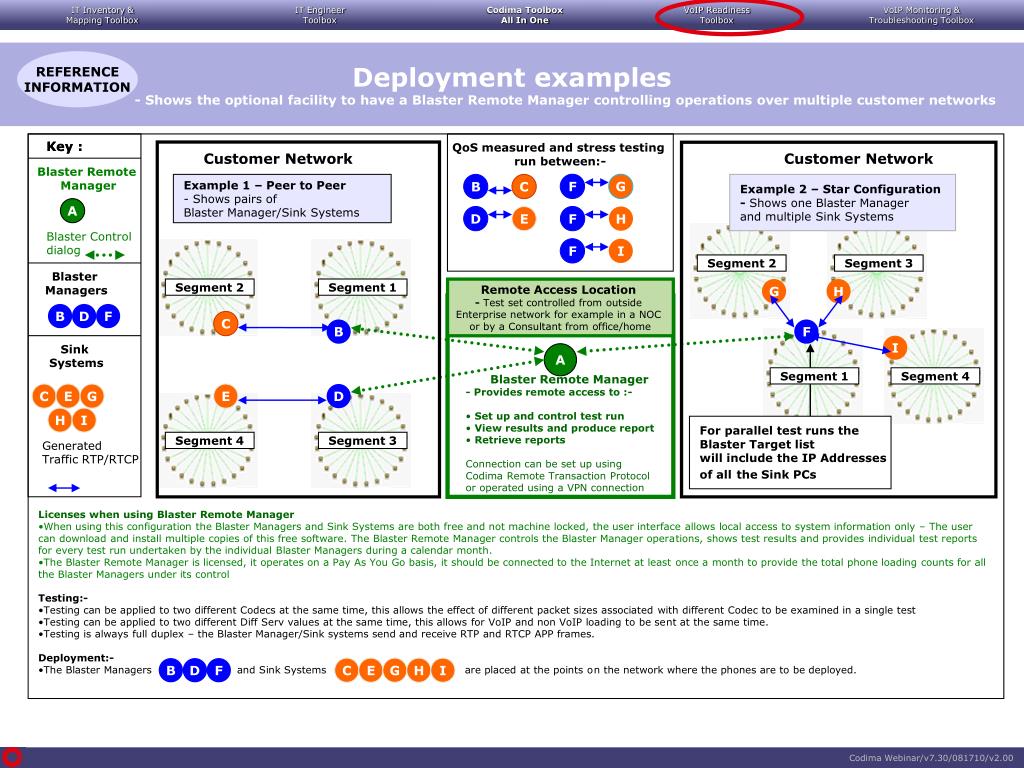This screenshot has height=768, width=1024.
Task: Click the orange C circle in the Deployment line
Action: pyautogui.click(x=347, y=671)
